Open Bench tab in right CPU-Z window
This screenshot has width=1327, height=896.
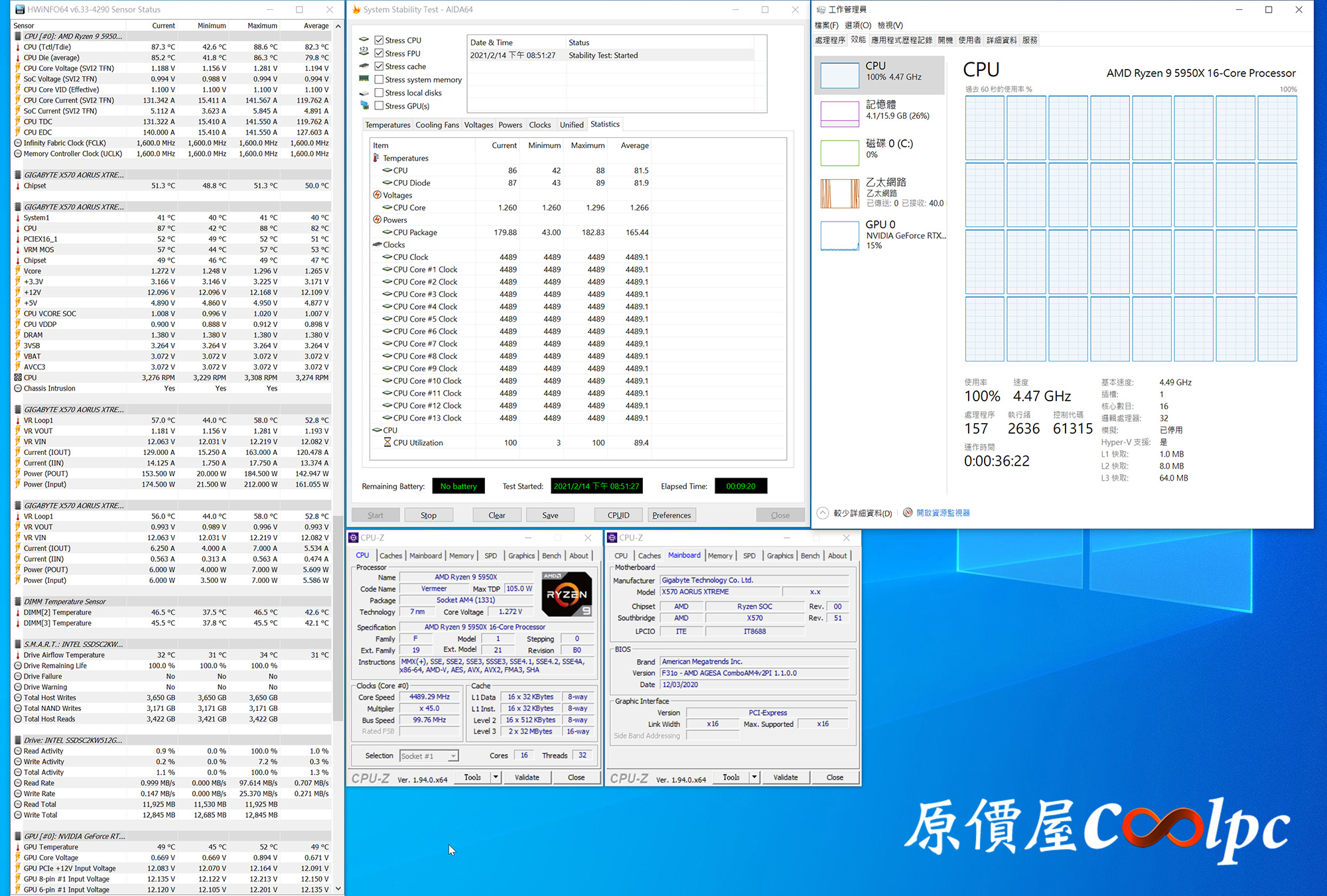click(x=810, y=556)
